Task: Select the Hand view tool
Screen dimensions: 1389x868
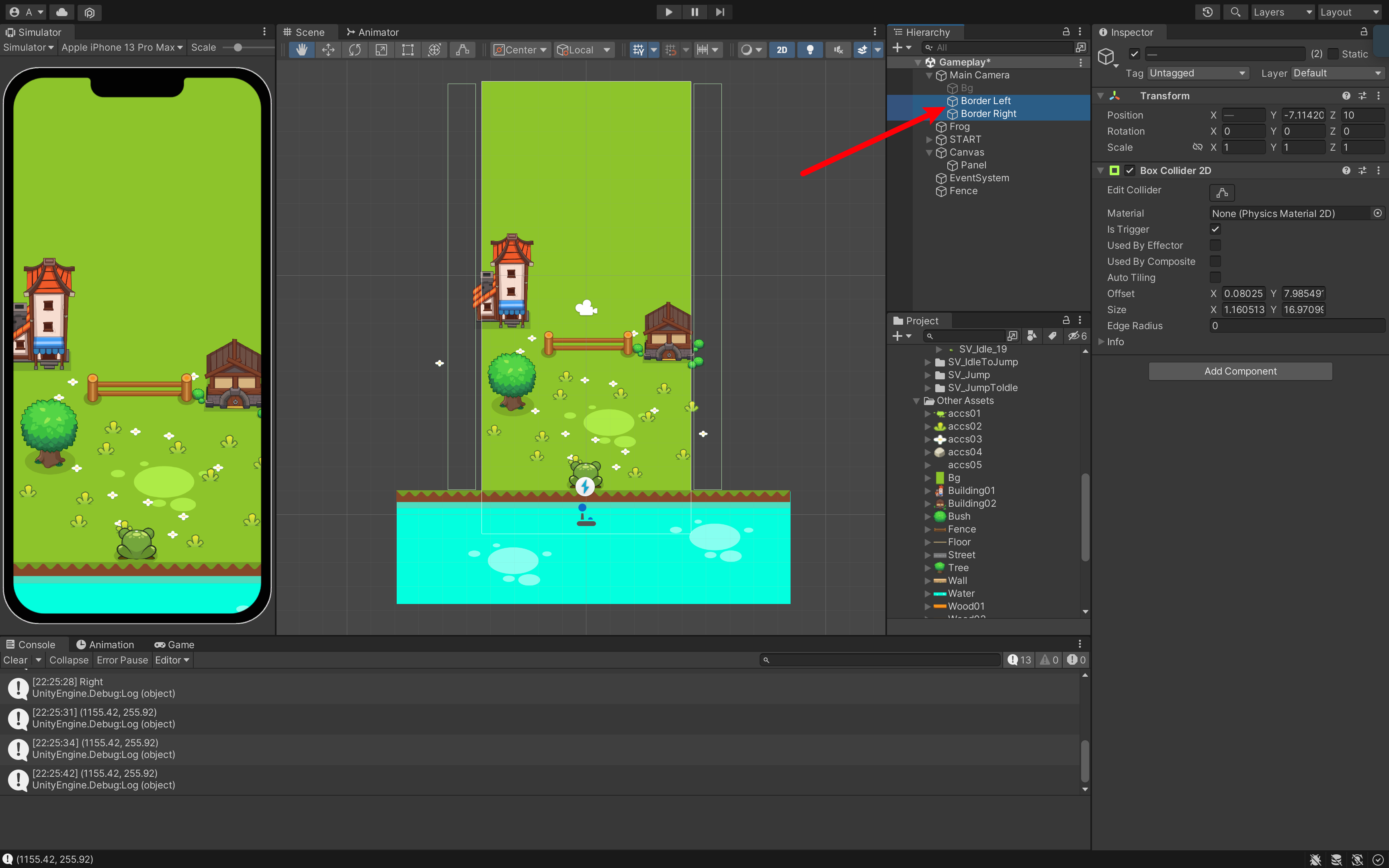Action: pyautogui.click(x=301, y=50)
